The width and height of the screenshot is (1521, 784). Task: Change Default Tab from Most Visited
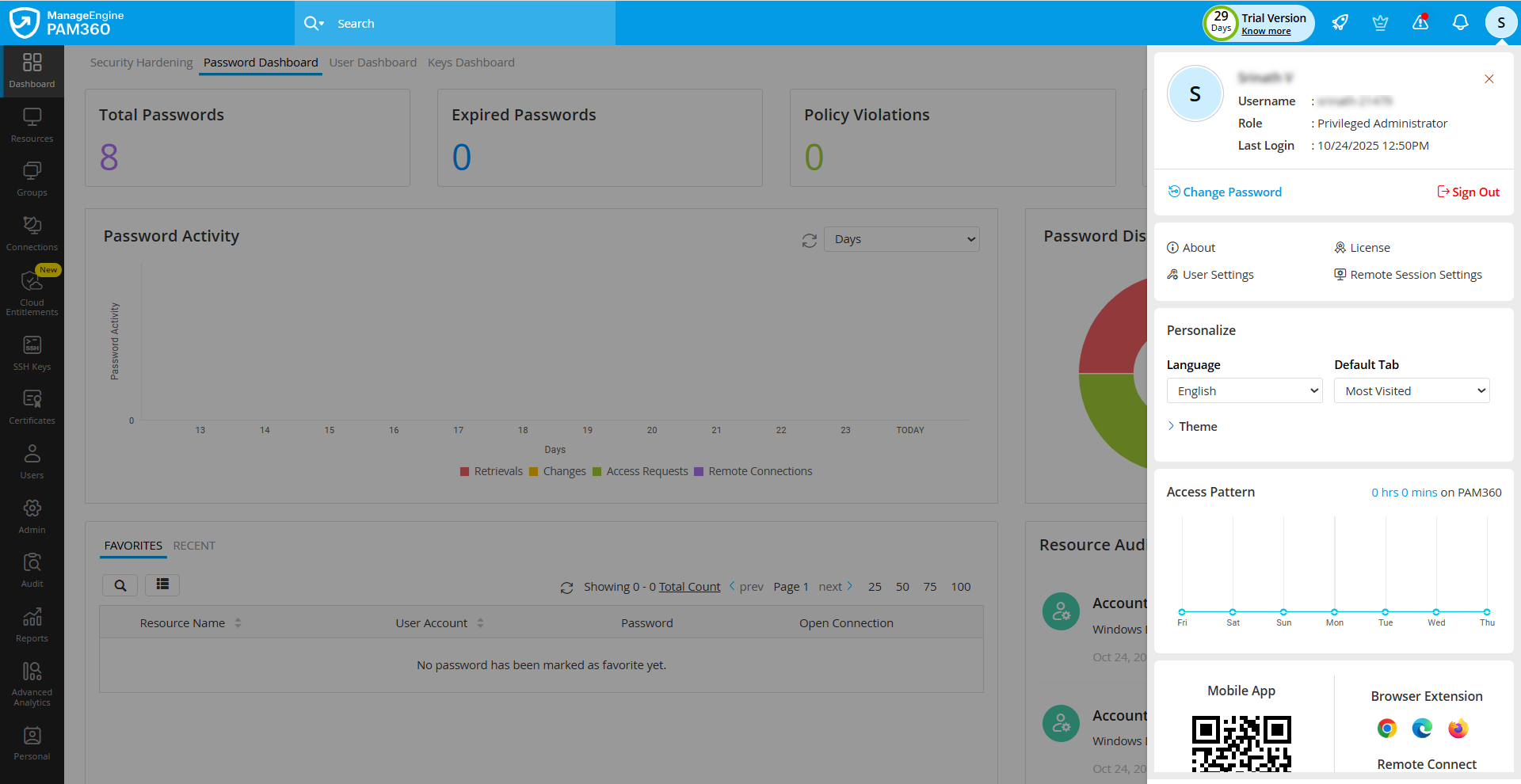[1411, 390]
